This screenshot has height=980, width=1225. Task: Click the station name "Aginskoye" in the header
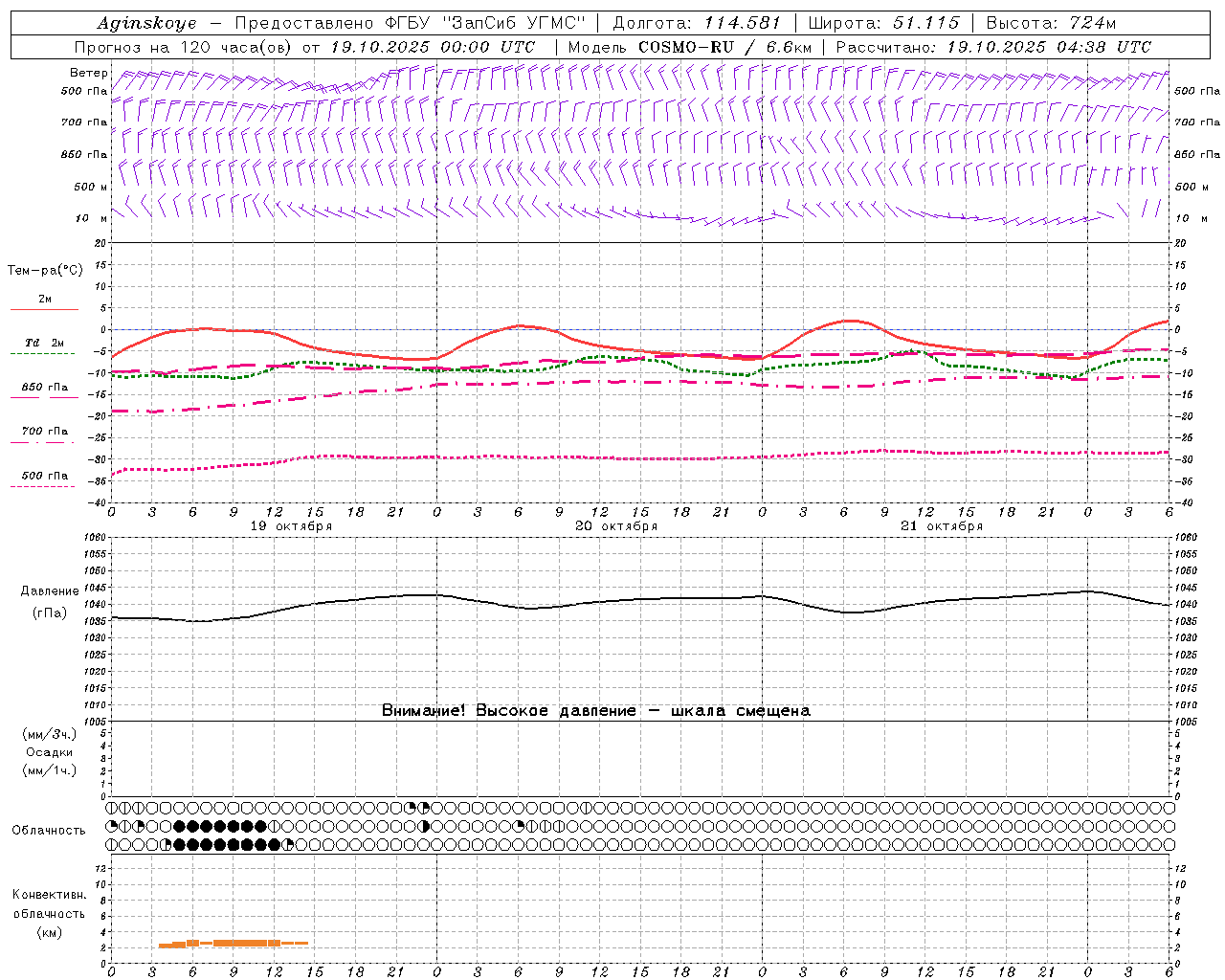[x=146, y=23]
